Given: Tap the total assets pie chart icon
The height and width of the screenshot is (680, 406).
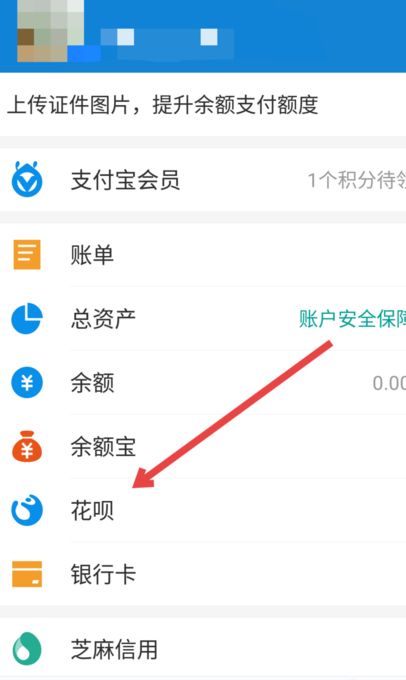Looking at the screenshot, I should click(27, 319).
